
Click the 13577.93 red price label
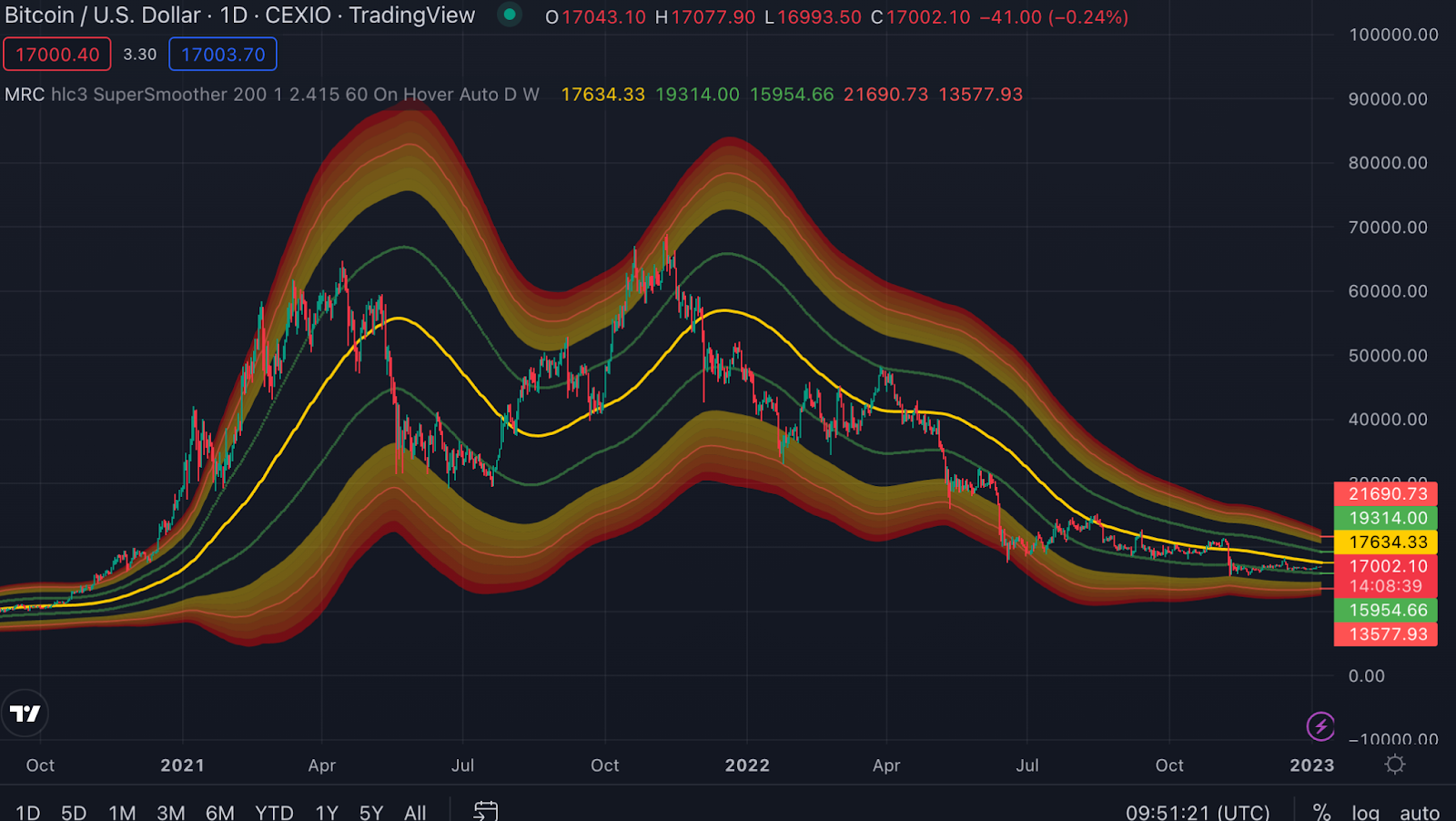(x=1386, y=633)
